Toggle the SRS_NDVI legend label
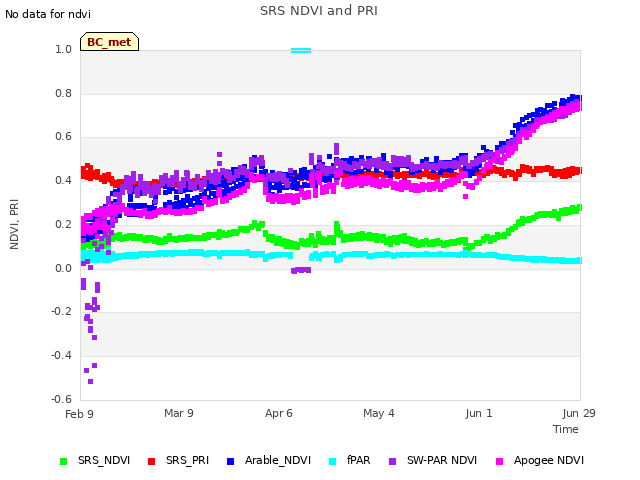Screen dimensions: 640x480 pos(104,460)
